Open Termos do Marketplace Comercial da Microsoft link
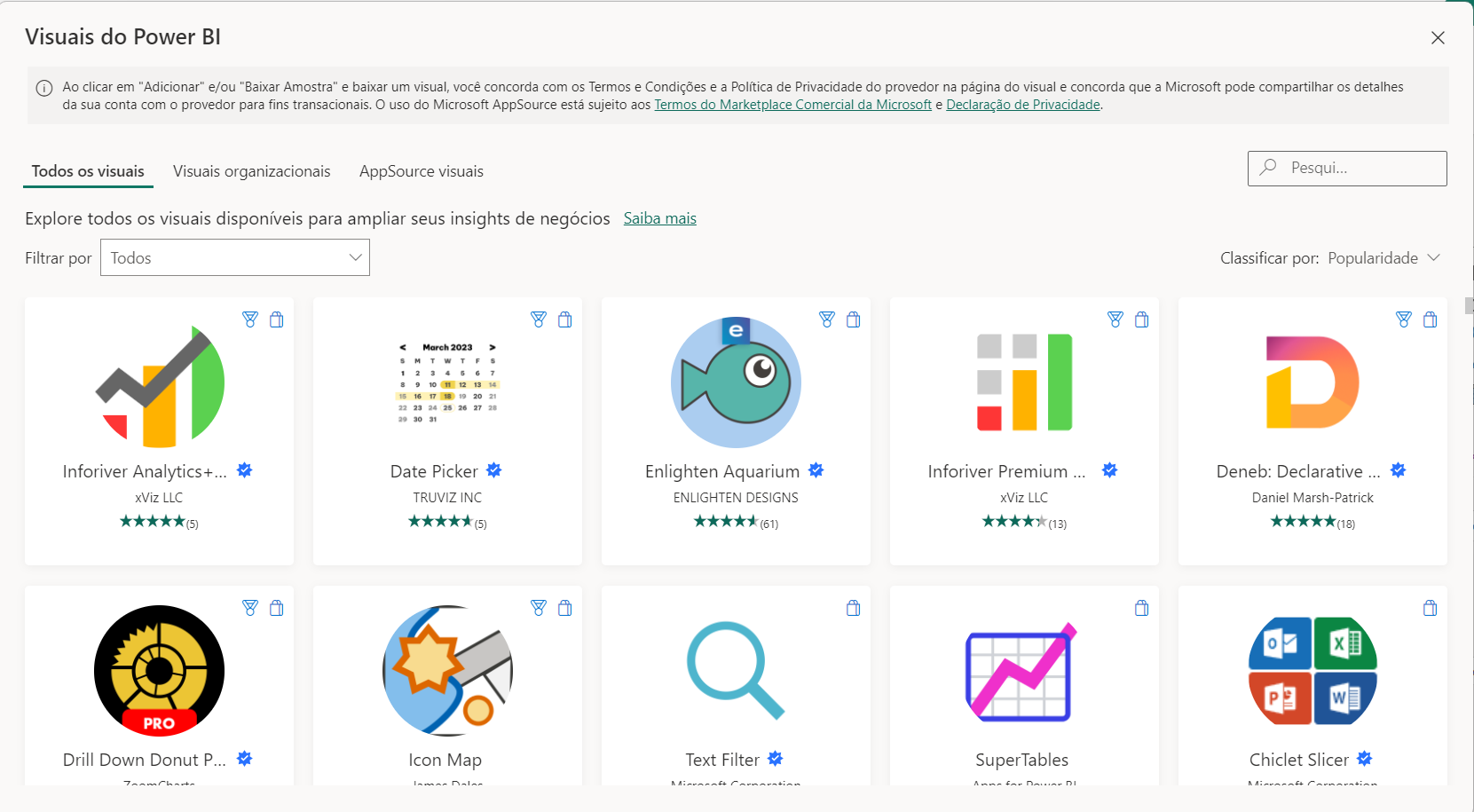 793,105
